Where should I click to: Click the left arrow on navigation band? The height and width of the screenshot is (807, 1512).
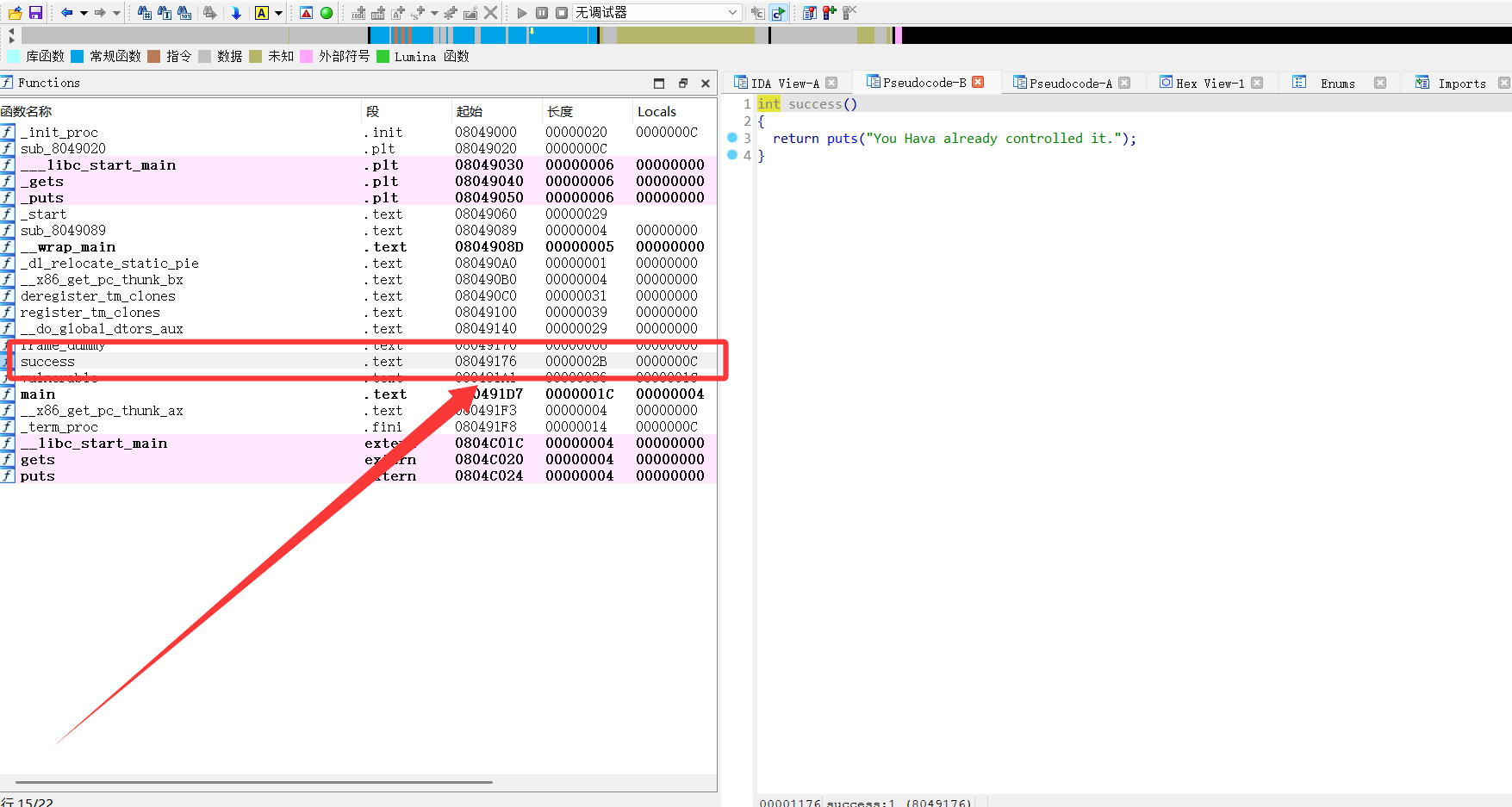[x=11, y=31]
